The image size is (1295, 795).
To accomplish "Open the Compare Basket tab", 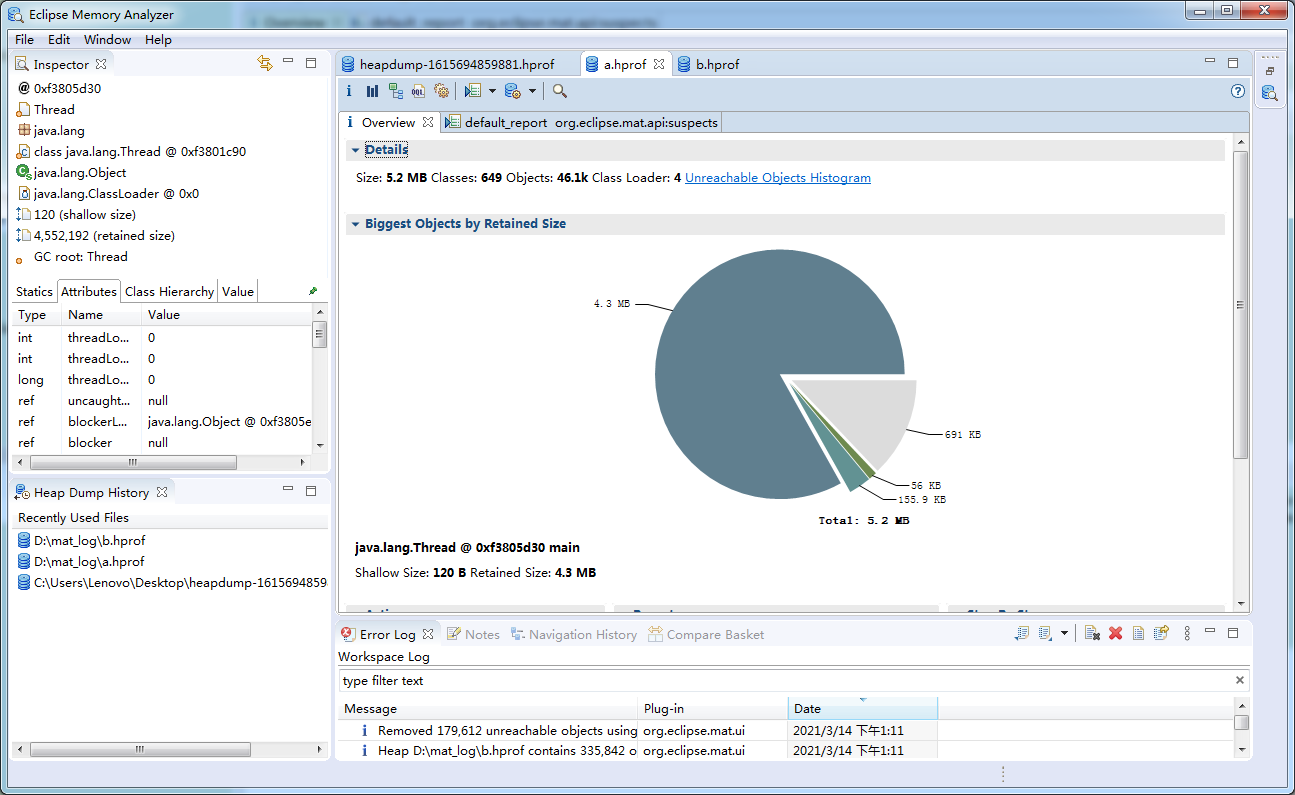I will click(x=706, y=634).
